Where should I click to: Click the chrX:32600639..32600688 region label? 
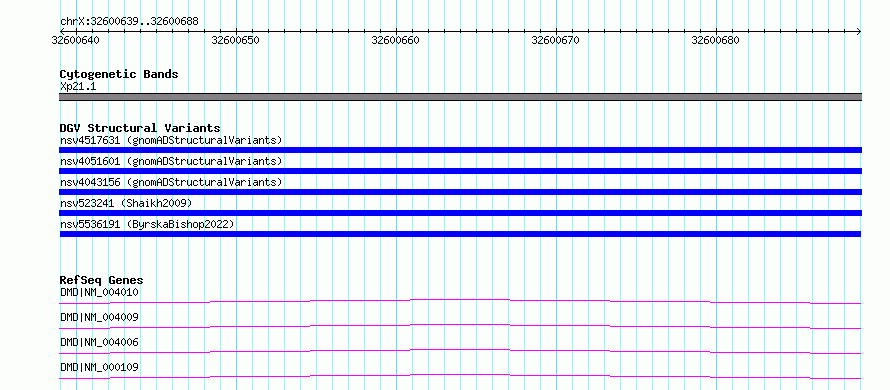click(x=129, y=22)
